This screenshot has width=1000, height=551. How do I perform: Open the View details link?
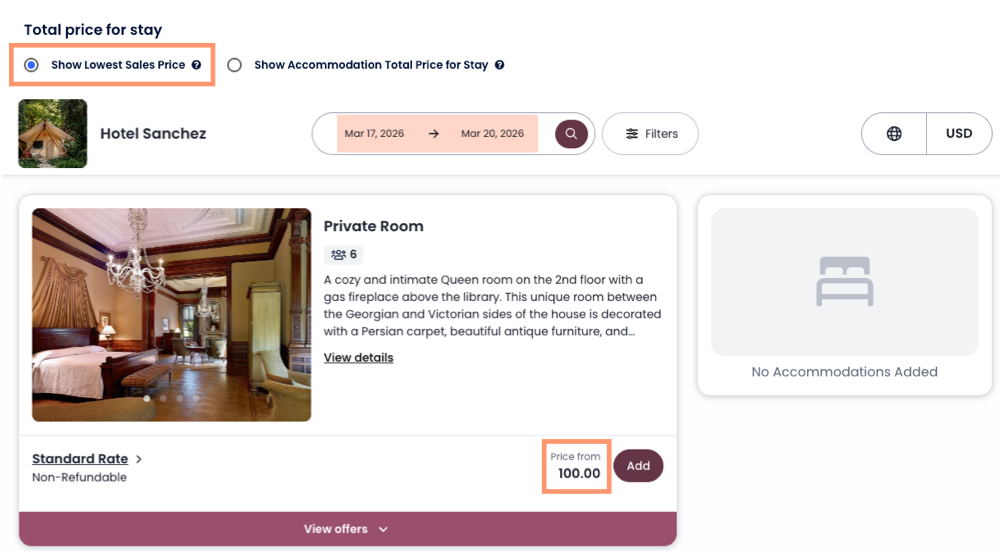click(x=358, y=358)
